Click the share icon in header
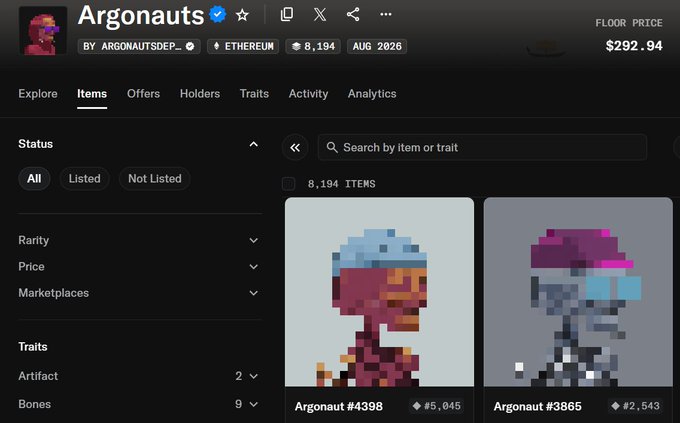680x423 pixels. click(353, 14)
